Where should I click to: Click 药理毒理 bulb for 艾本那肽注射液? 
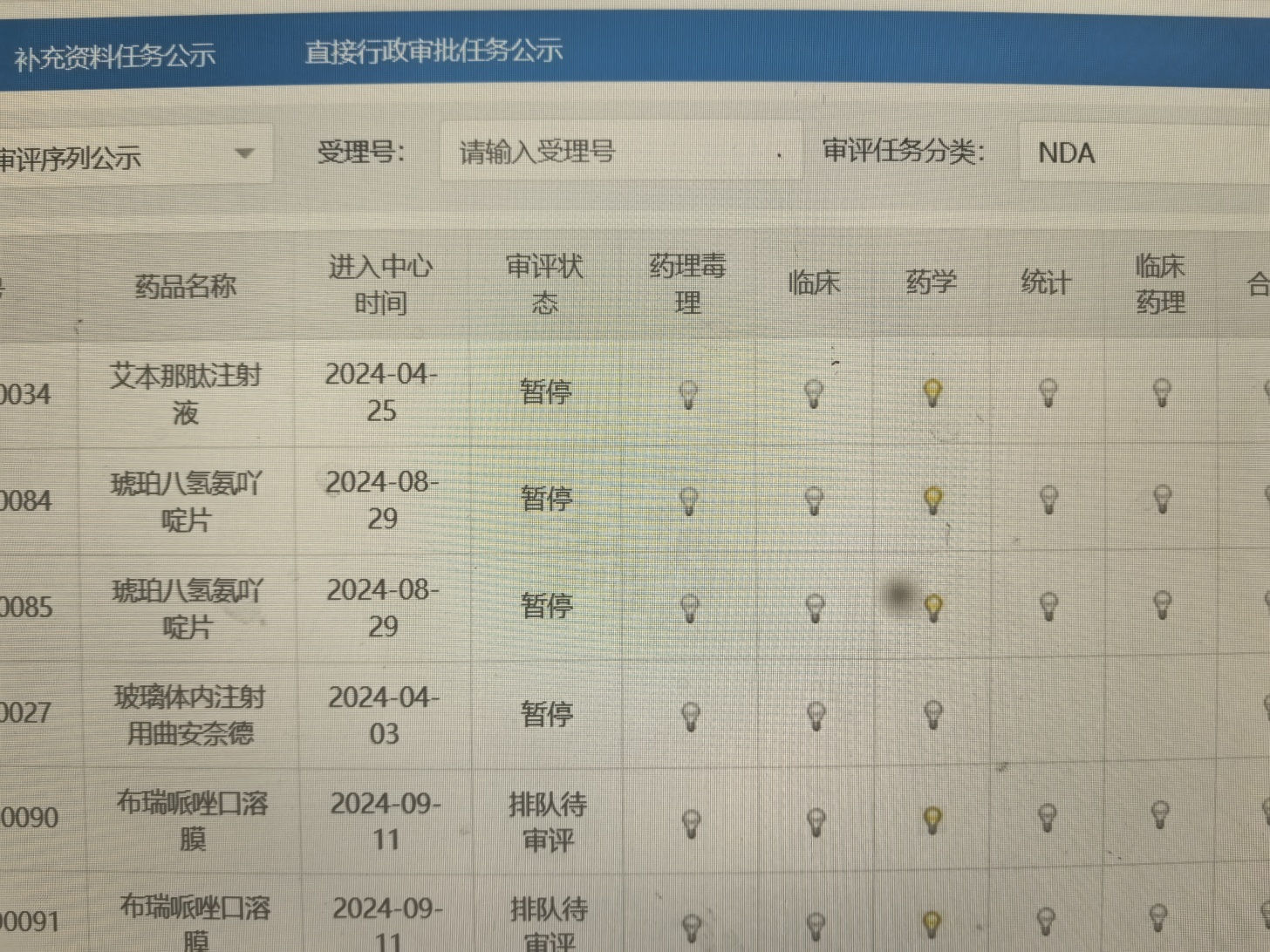[x=688, y=394]
